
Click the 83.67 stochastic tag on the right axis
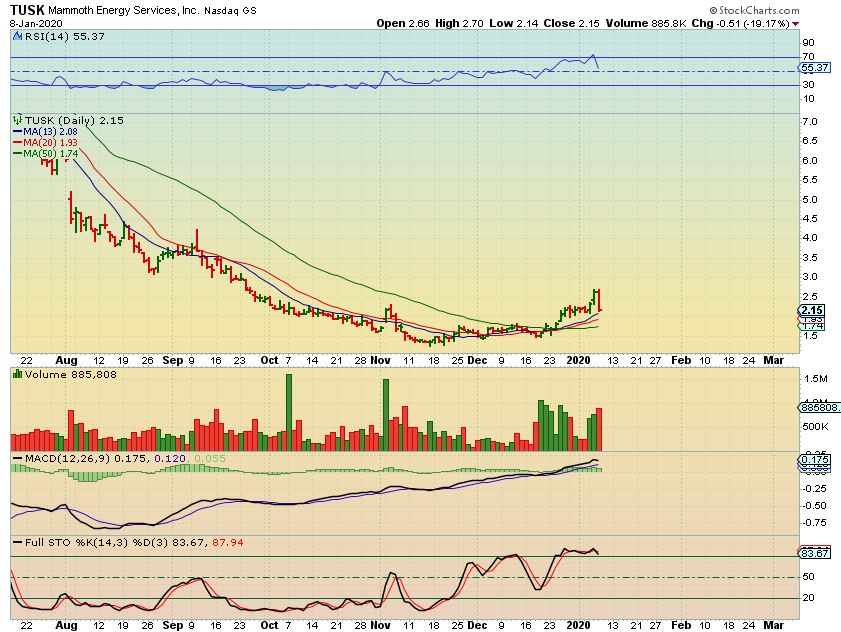coord(814,553)
